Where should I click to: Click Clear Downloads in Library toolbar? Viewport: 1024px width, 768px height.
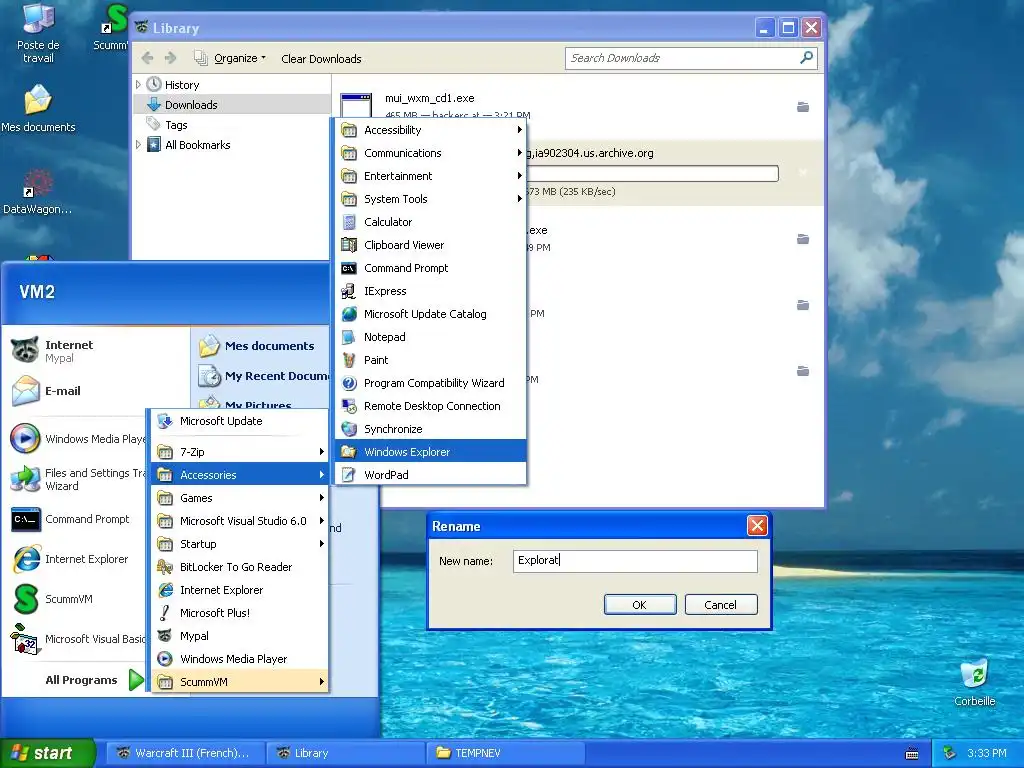(x=321, y=59)
